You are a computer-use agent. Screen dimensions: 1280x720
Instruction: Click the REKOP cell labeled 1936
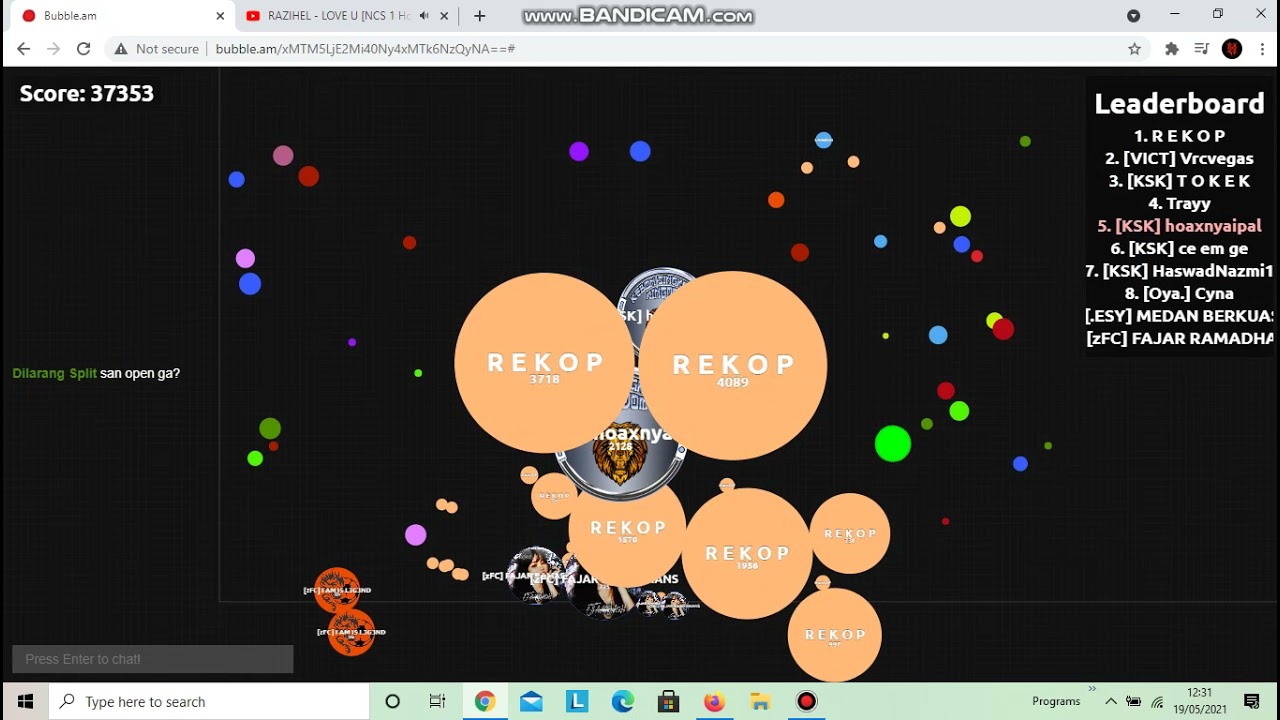pos(747,554)
